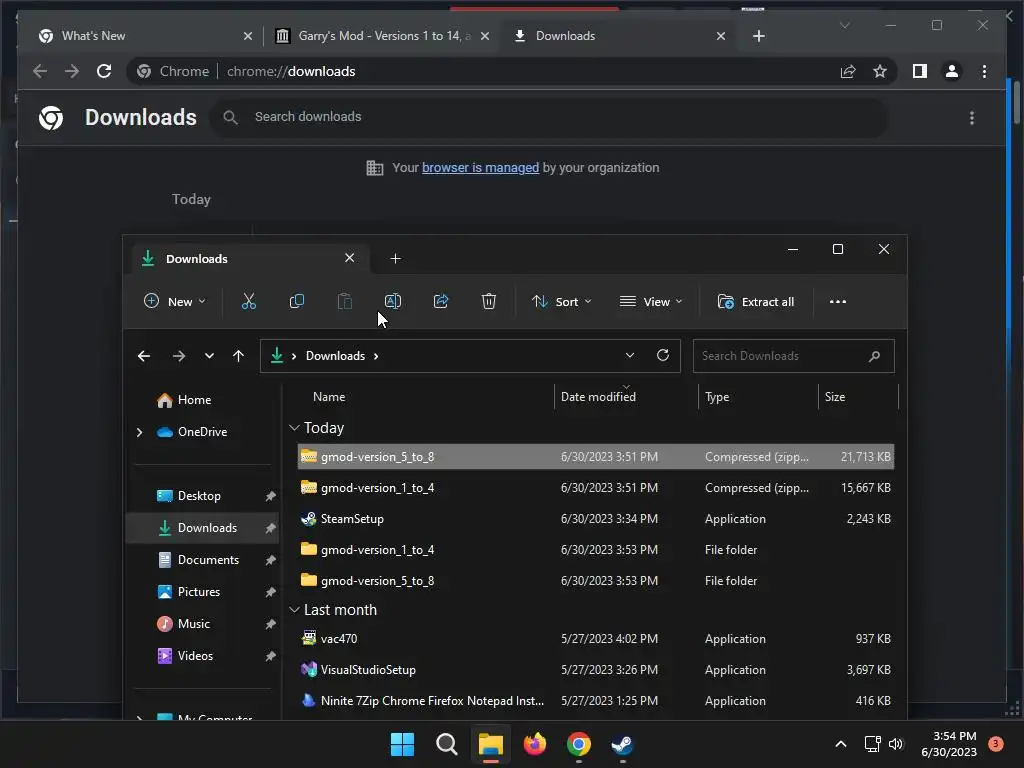1024x768 pixels.
Task: Open the Sort dropdown
Action: click(x=562, y=302)
